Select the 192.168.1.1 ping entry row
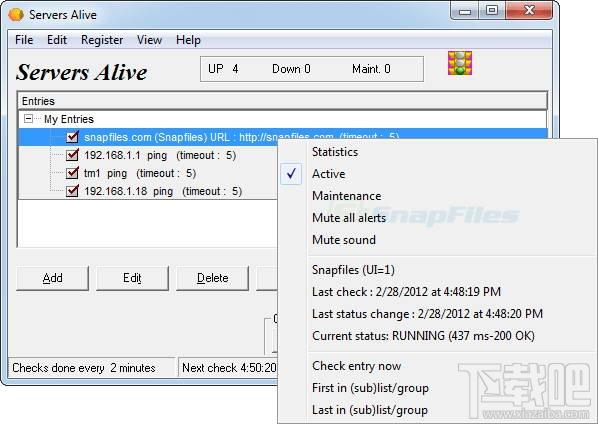Screen dimensions: 598x424 click(x=160, y=155)
